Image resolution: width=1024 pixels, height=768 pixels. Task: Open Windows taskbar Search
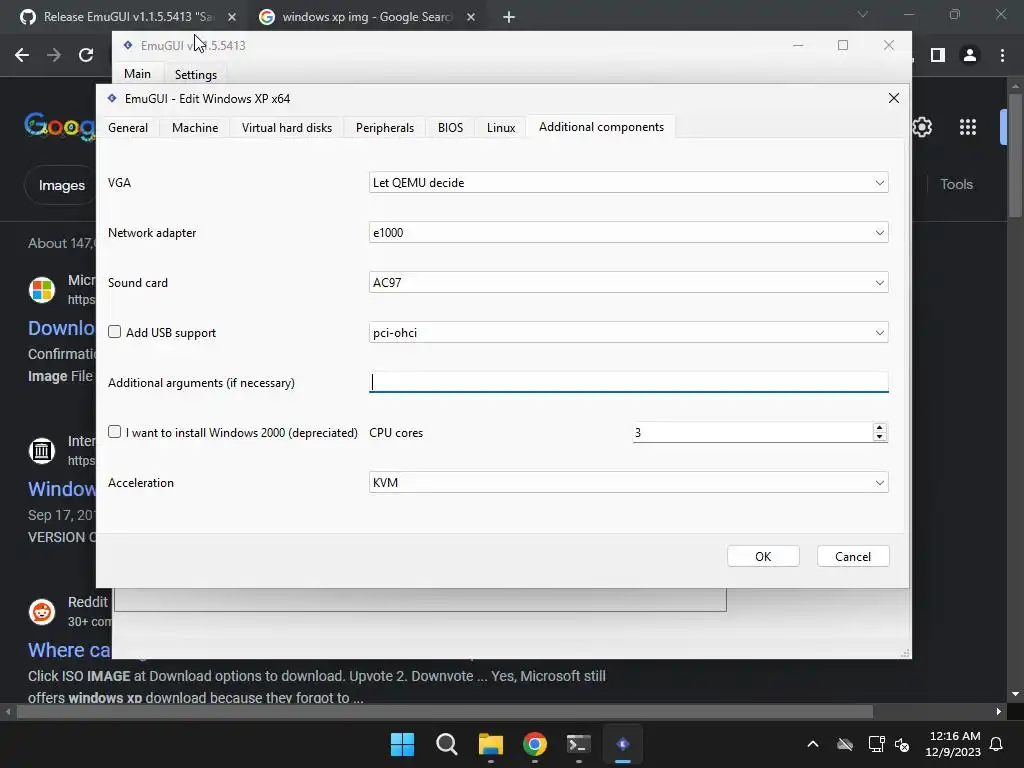pyautogui.click(x=447, y=744)
